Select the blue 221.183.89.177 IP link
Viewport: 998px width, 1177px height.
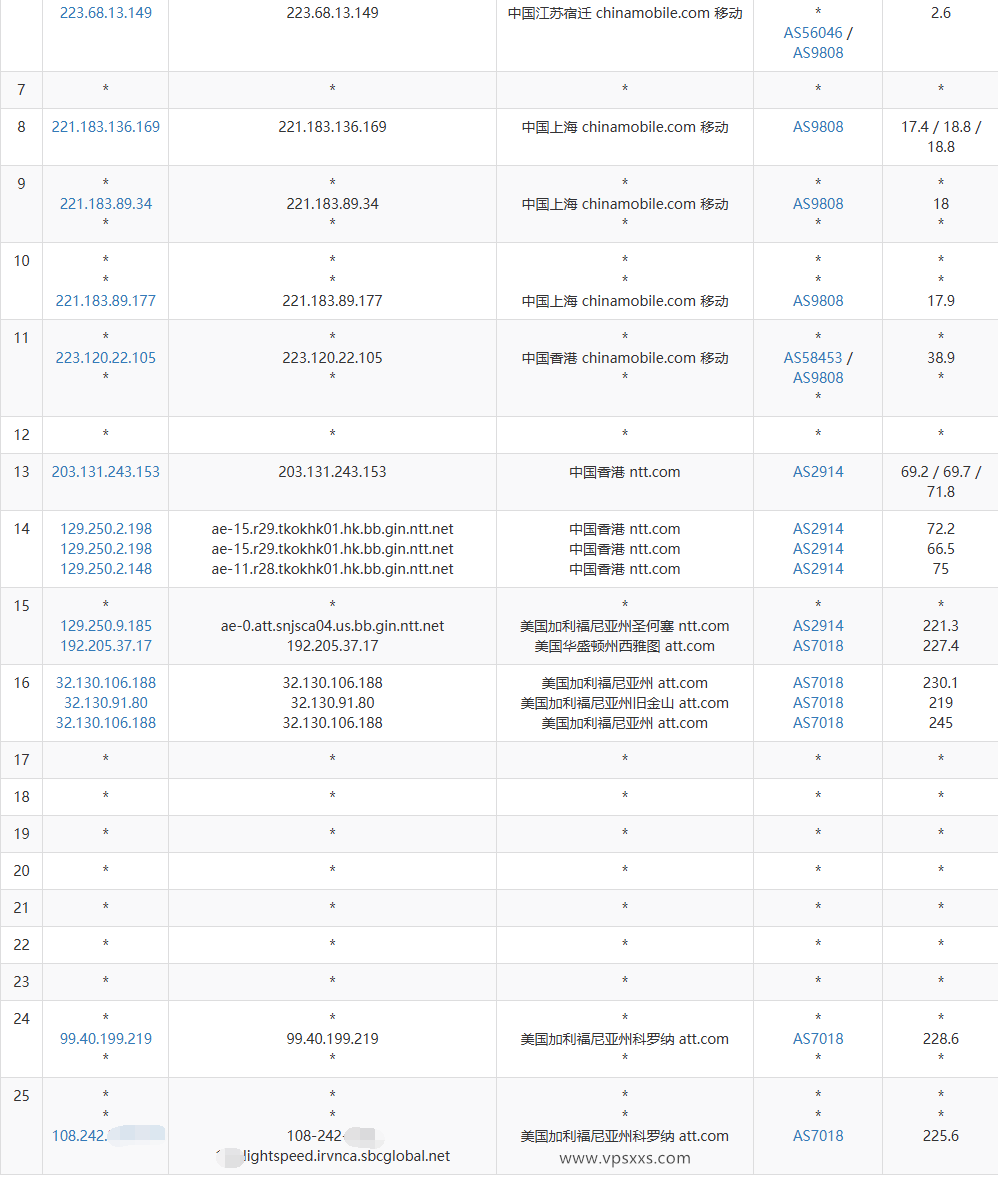tap(106, 301)
